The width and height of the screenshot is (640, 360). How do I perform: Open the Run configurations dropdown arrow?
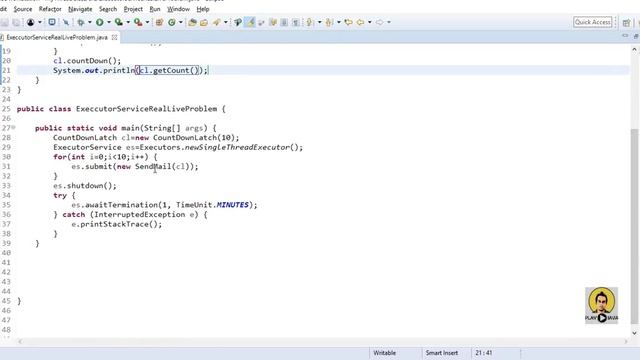109,22
